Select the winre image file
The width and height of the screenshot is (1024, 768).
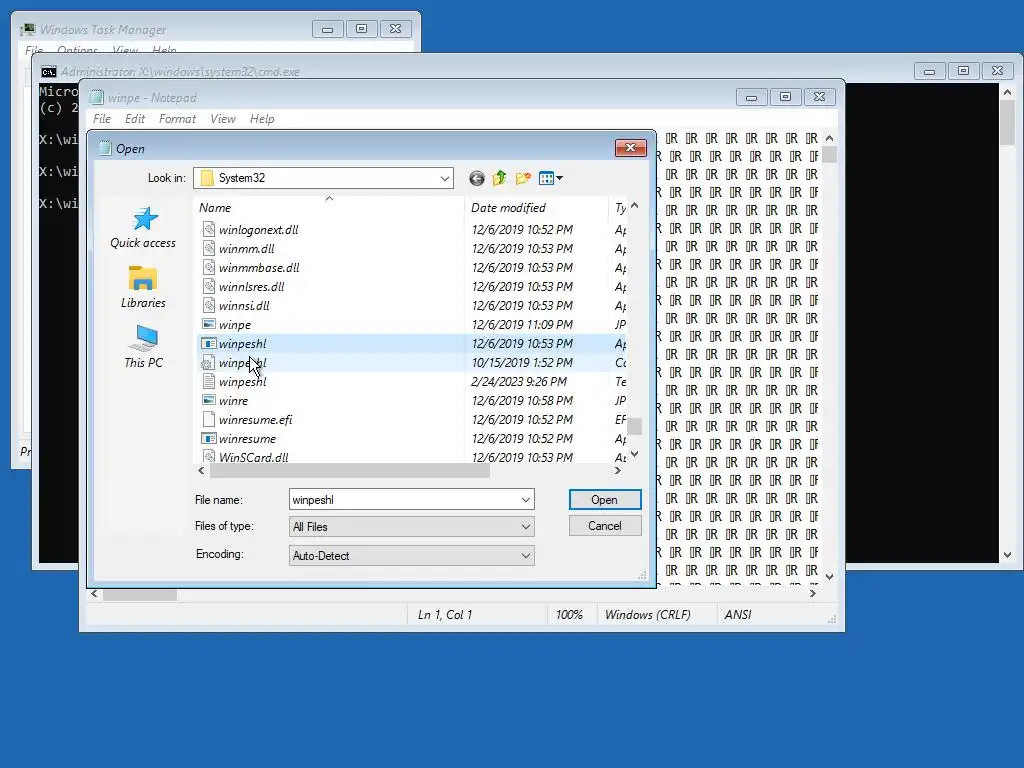[233, 400]
